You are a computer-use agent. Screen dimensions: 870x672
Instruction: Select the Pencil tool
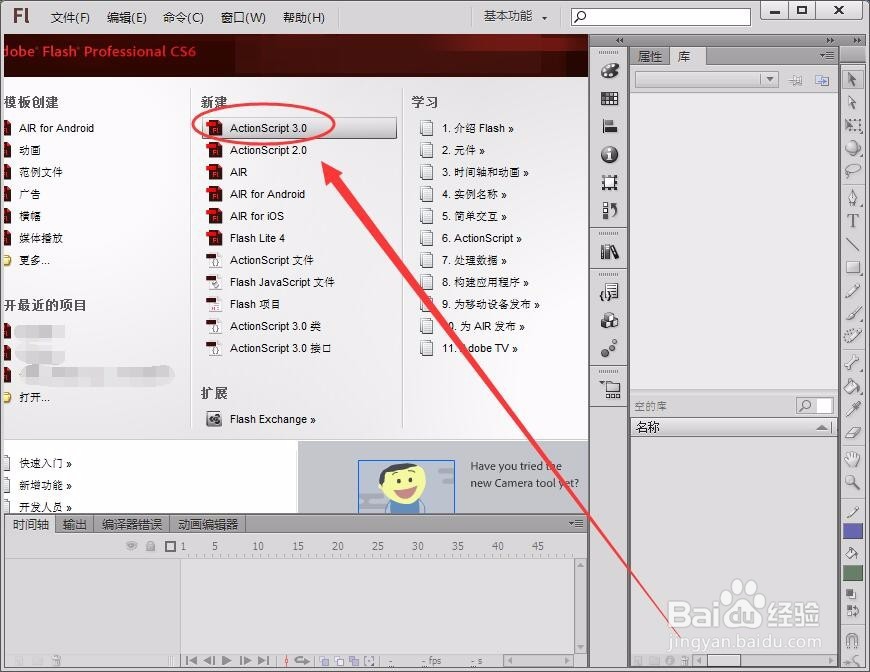click(x=852, y=291)
